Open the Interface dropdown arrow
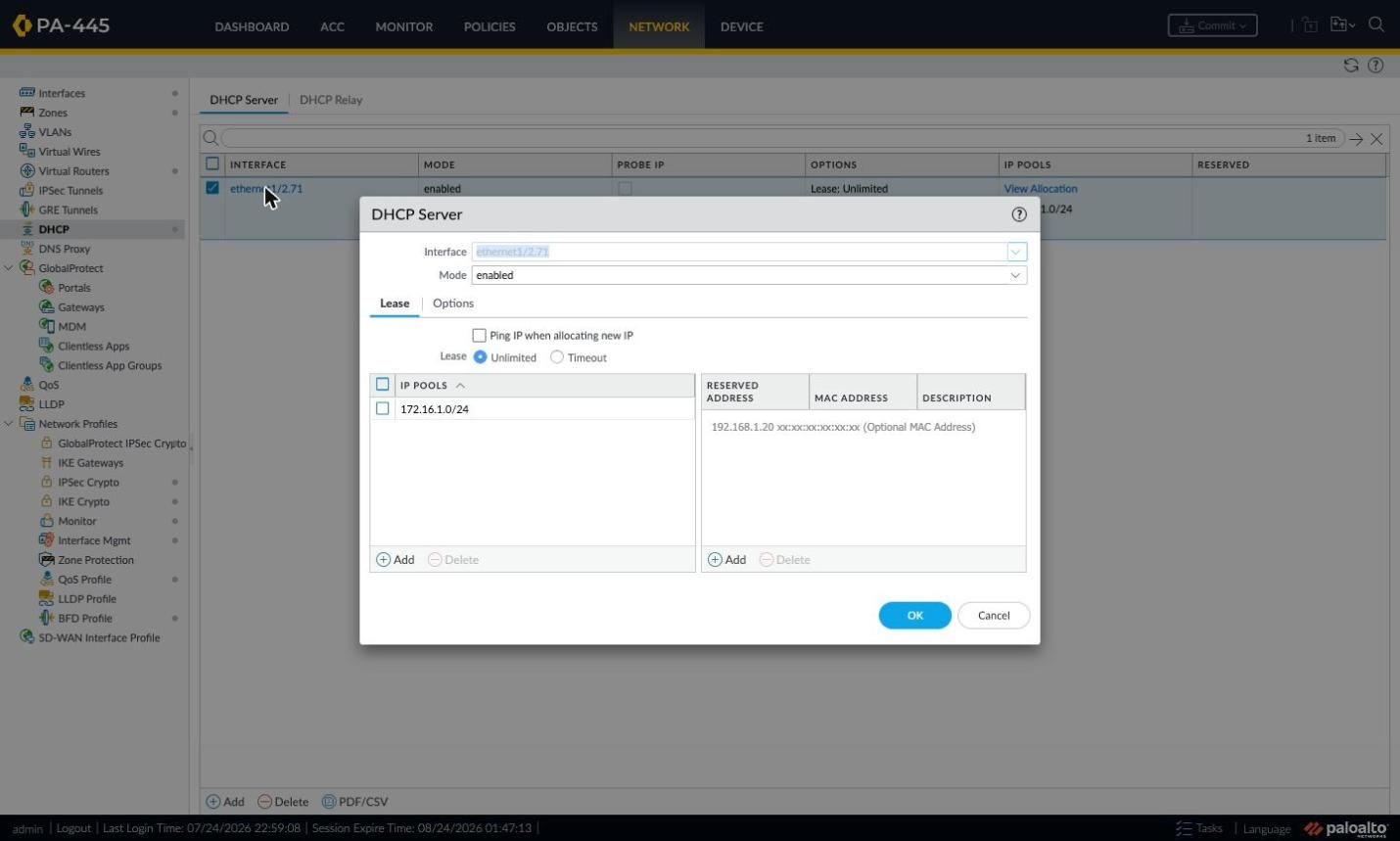Image resolution: width=1400 pixels, height=841 pixels. click(x=1016, y=252)
